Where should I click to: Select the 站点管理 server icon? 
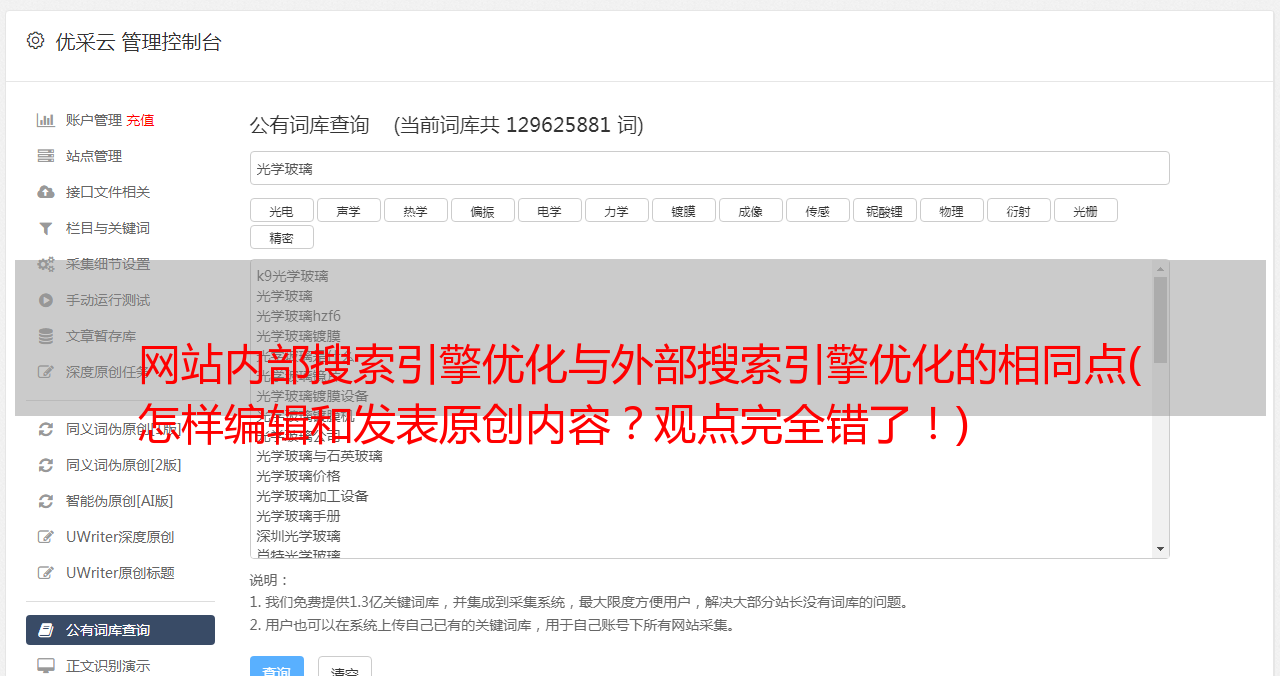click(45, 156)
